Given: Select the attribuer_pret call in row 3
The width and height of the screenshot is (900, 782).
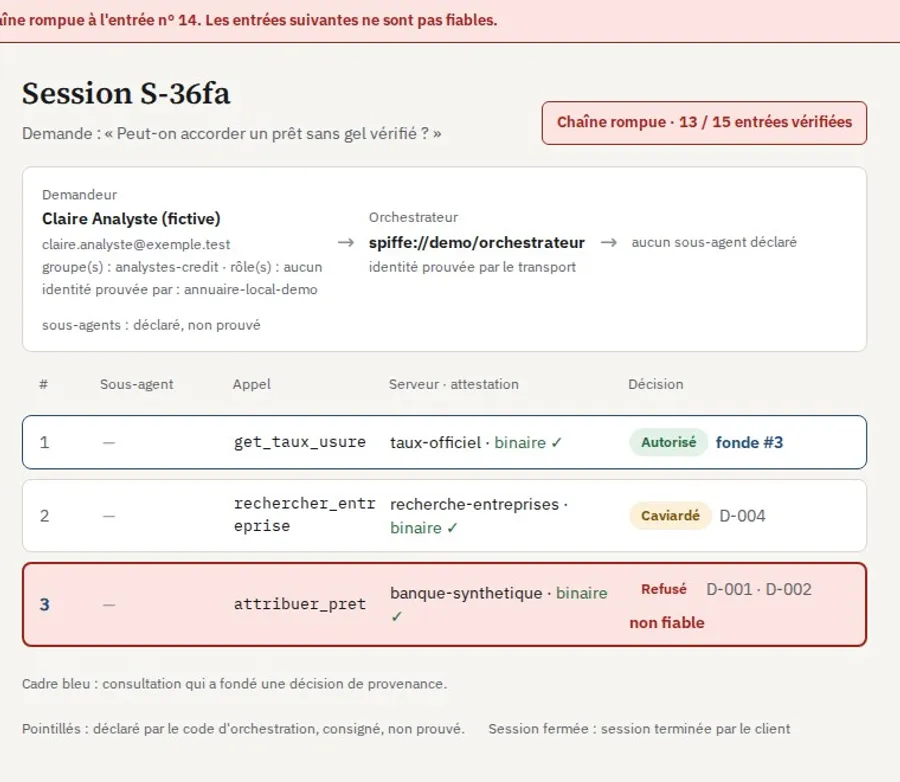Looking at the screenshot, I should coord(299,604).
